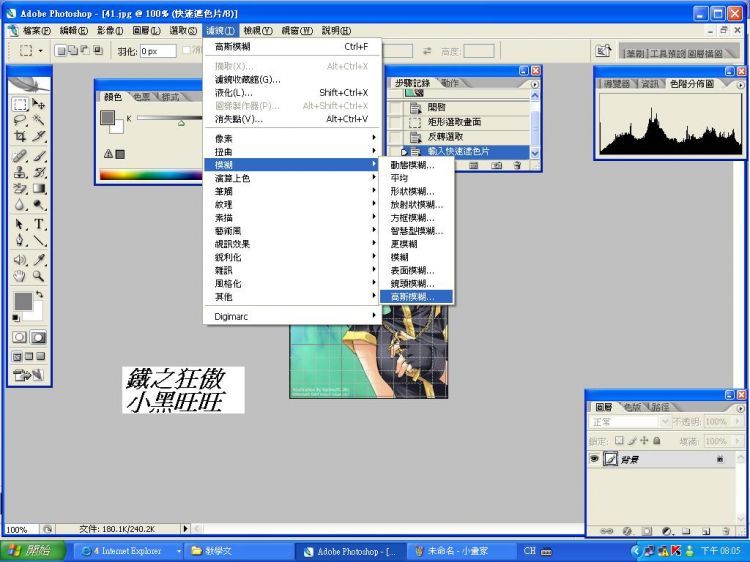Click the 開始 Start button

30,551
